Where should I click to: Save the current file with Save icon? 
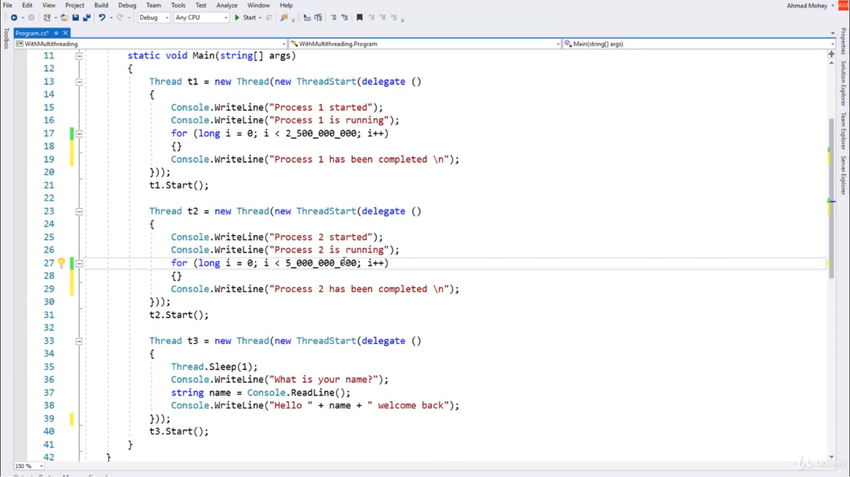(75, 17)
